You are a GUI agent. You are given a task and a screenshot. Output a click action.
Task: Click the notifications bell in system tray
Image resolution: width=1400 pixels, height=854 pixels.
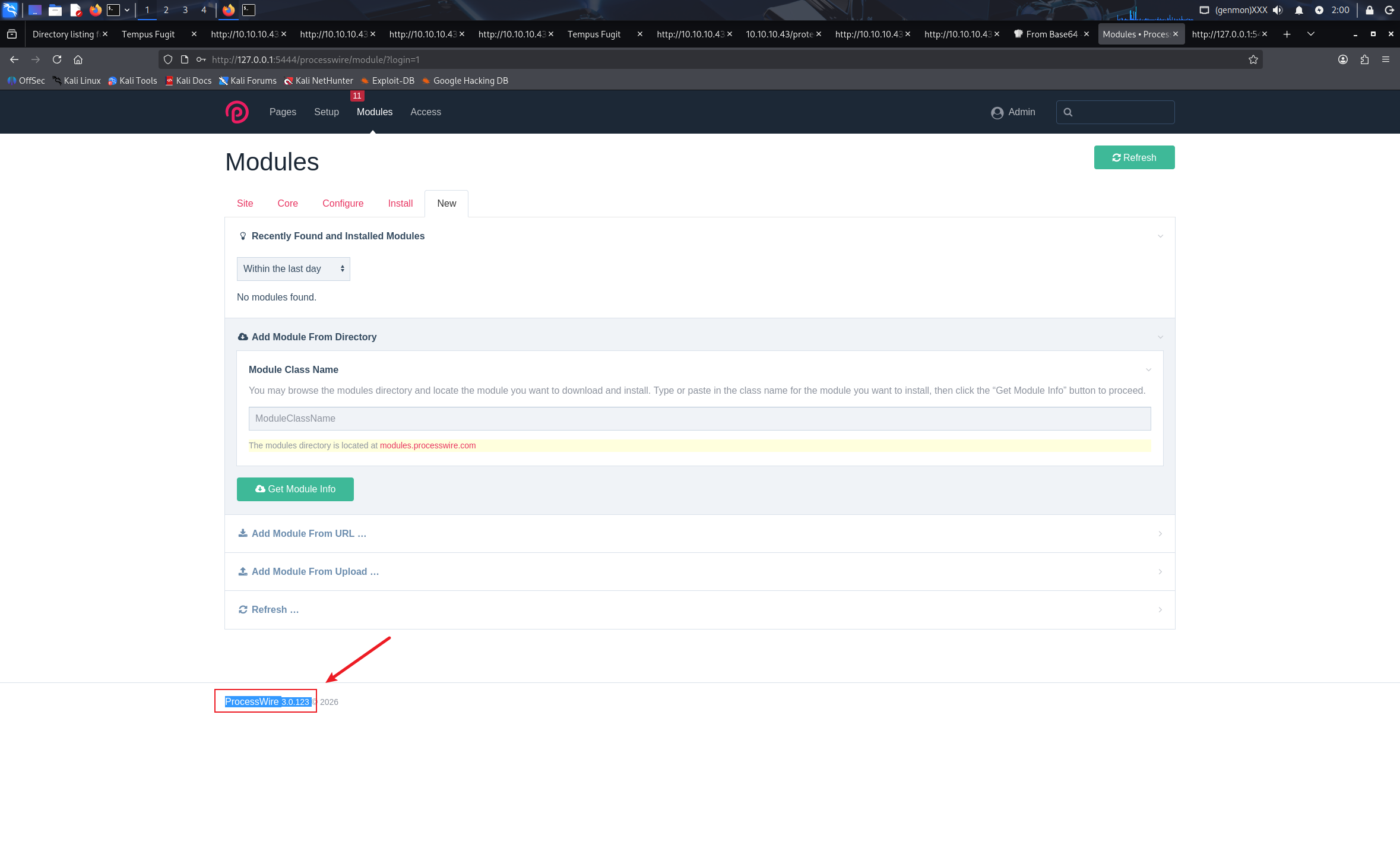click(x=1298, y=10)
